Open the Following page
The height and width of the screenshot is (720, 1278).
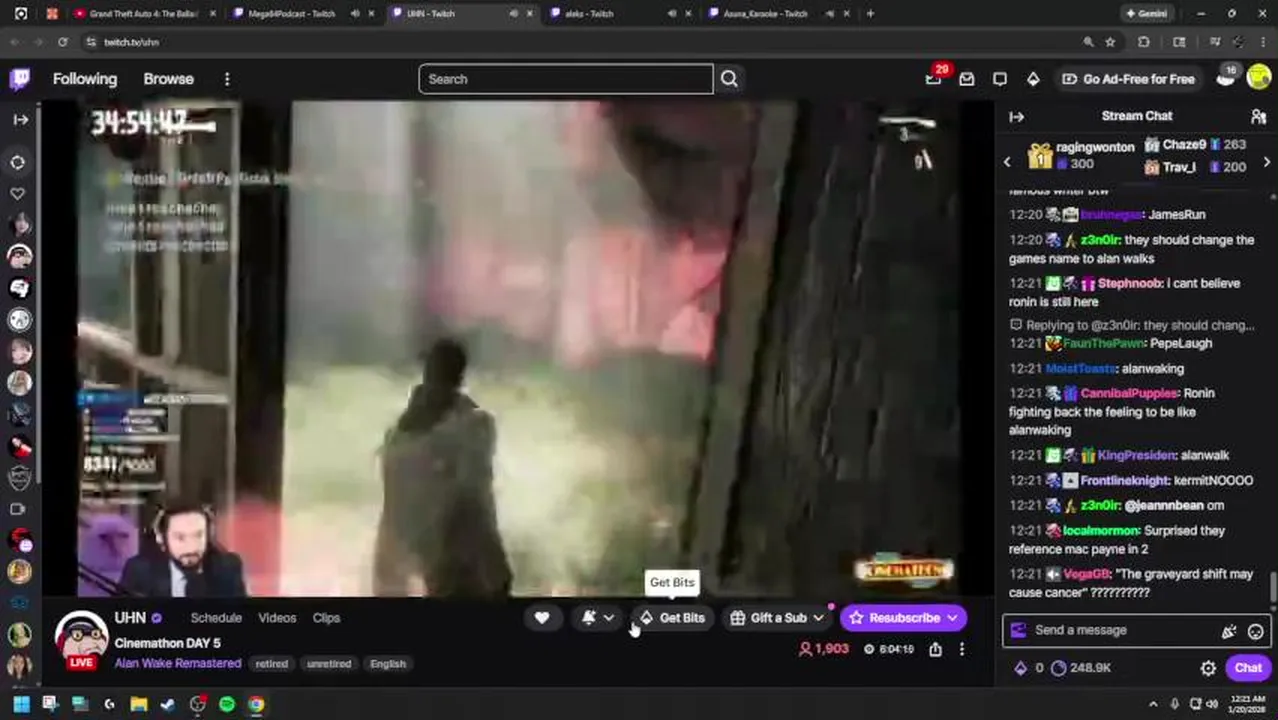point(85,79)
